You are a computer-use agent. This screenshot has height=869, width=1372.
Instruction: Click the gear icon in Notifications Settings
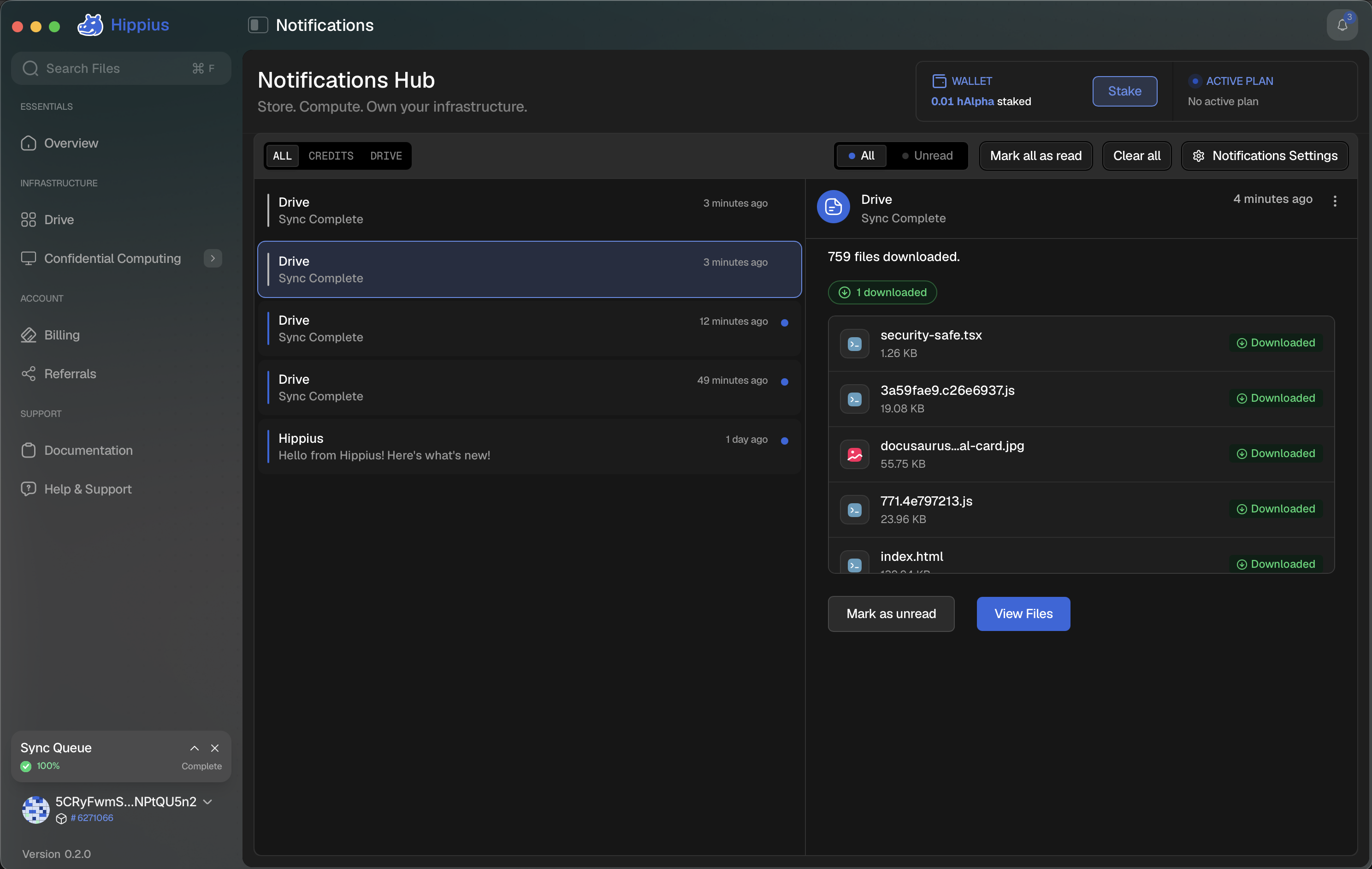1198,155
